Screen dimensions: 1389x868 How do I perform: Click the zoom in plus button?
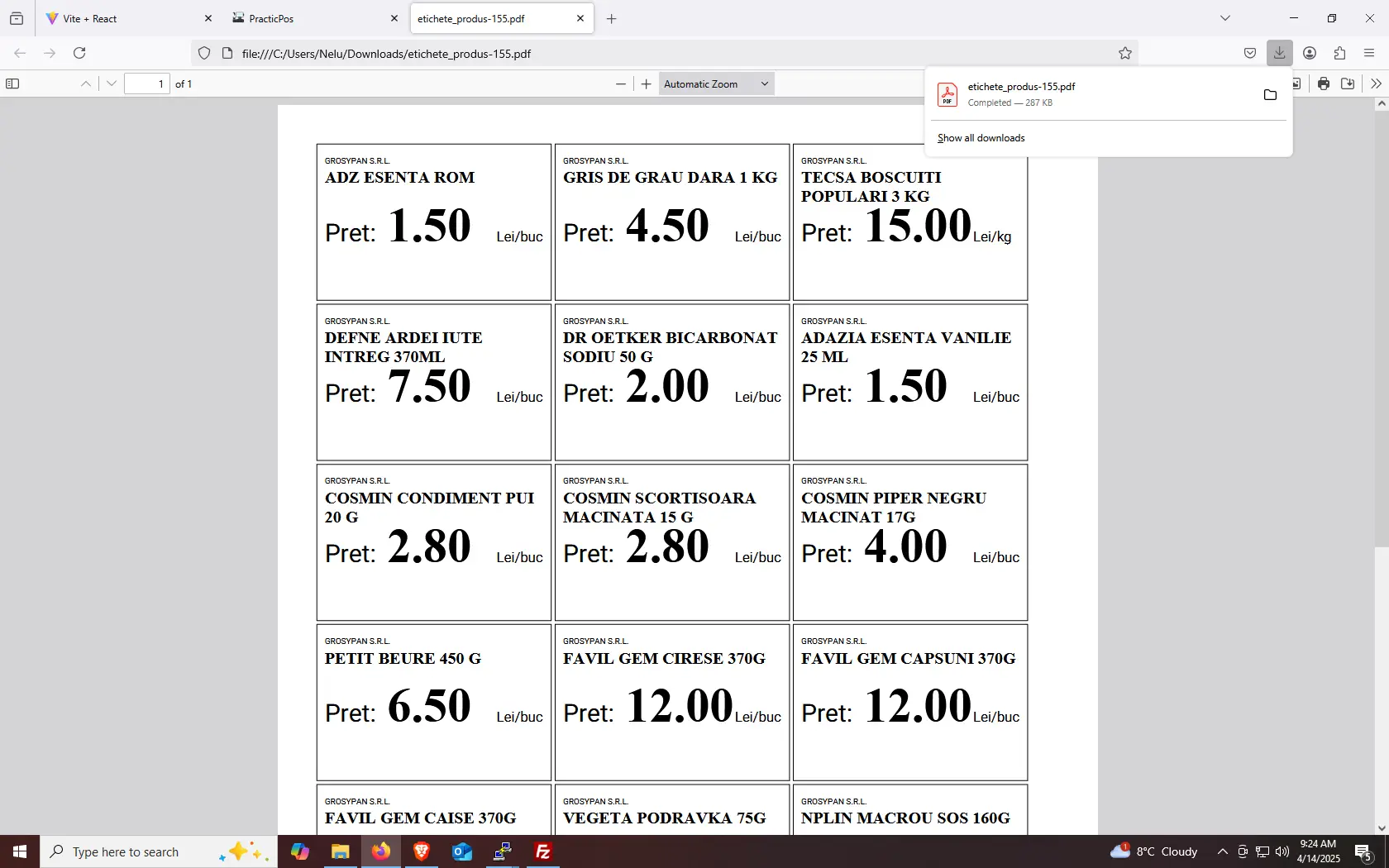(x=647, y=83)
